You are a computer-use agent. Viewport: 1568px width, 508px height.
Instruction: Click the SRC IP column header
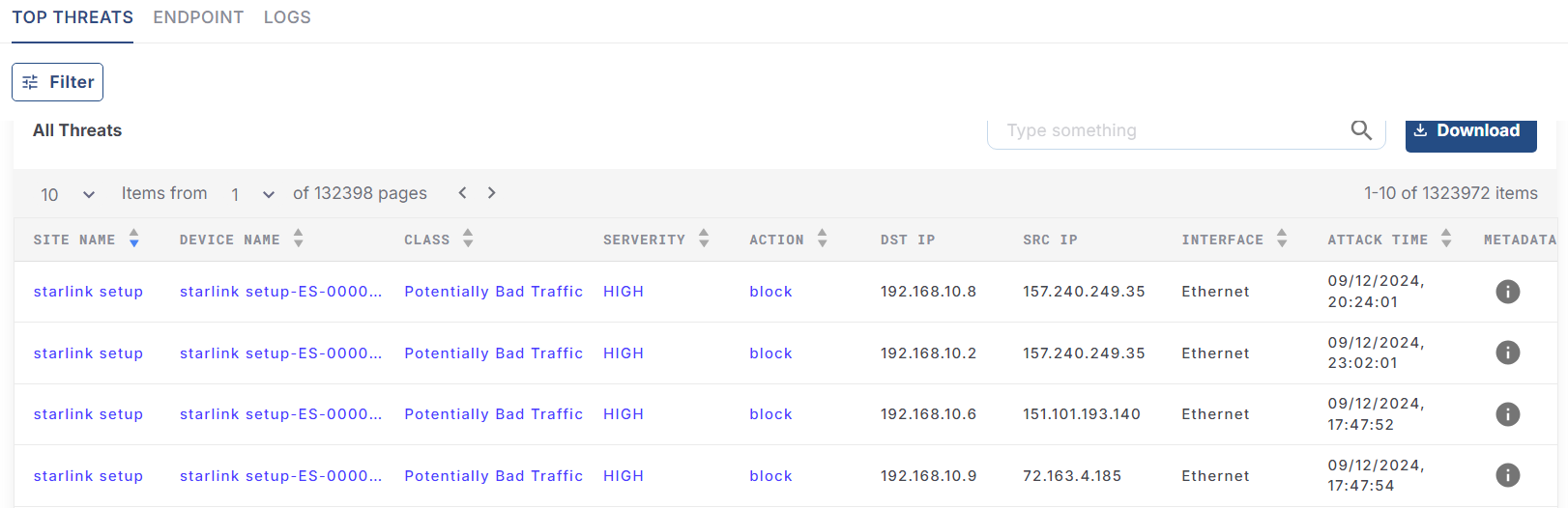(1050, 240)
